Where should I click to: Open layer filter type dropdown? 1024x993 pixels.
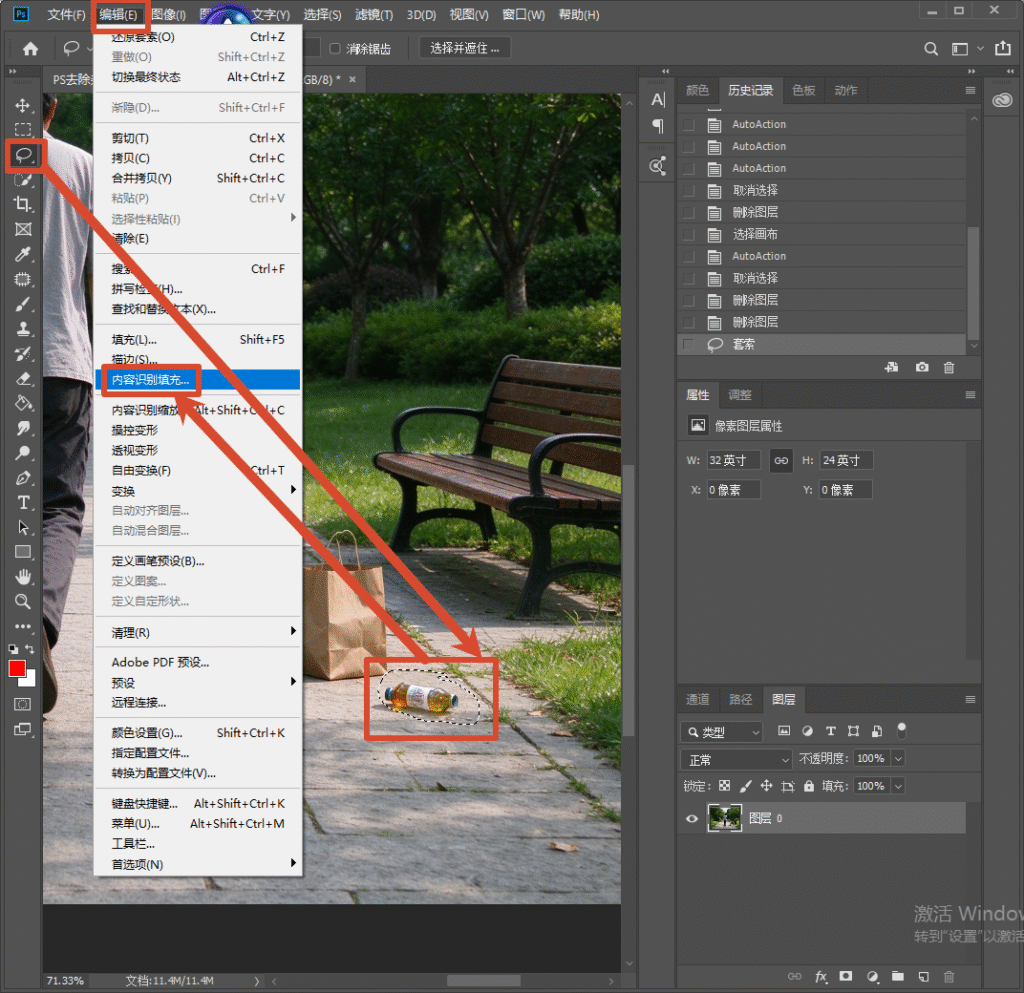click(721, 732)
